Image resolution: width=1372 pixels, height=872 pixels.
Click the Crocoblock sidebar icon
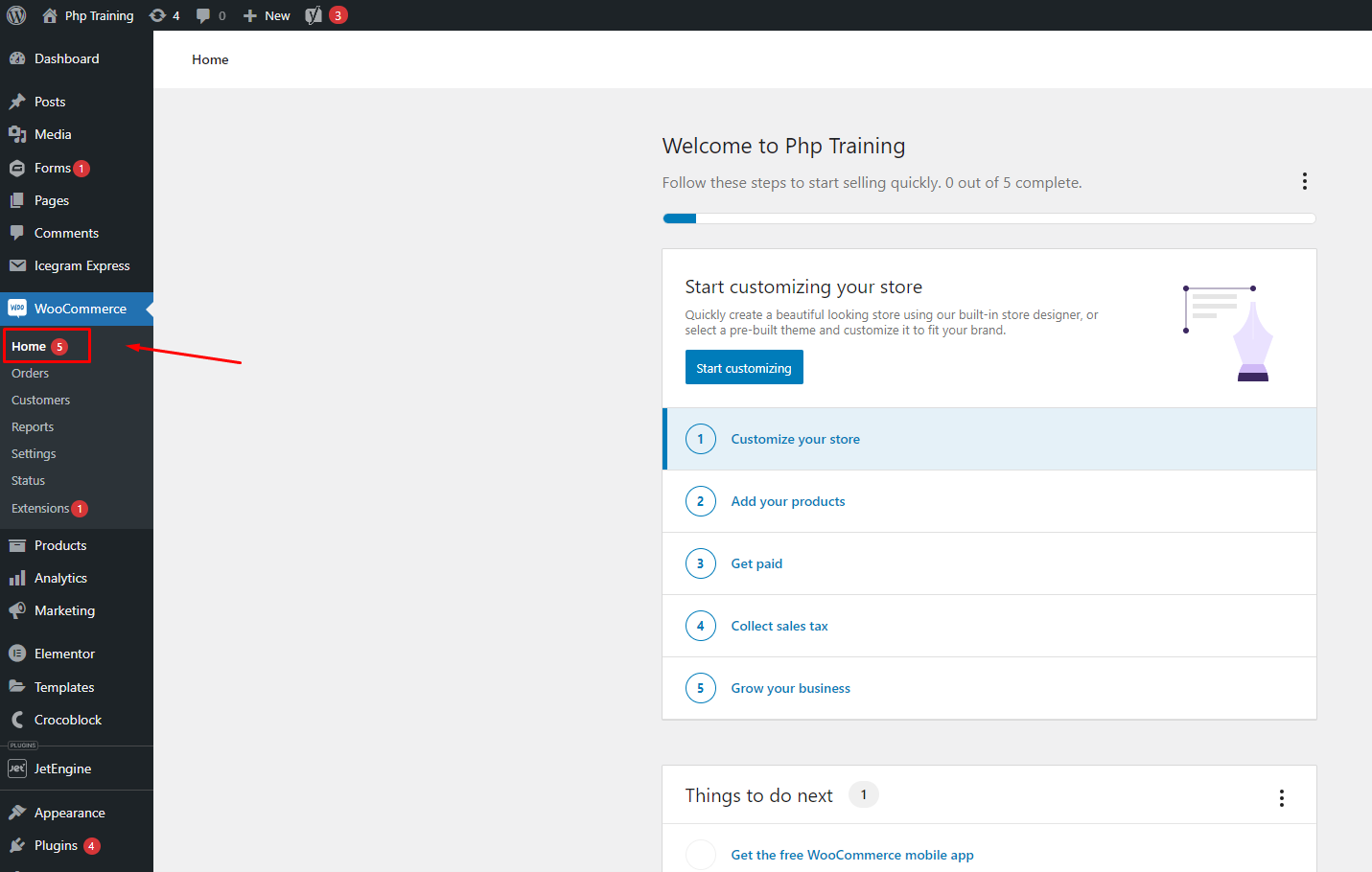[x=17, y=720]
